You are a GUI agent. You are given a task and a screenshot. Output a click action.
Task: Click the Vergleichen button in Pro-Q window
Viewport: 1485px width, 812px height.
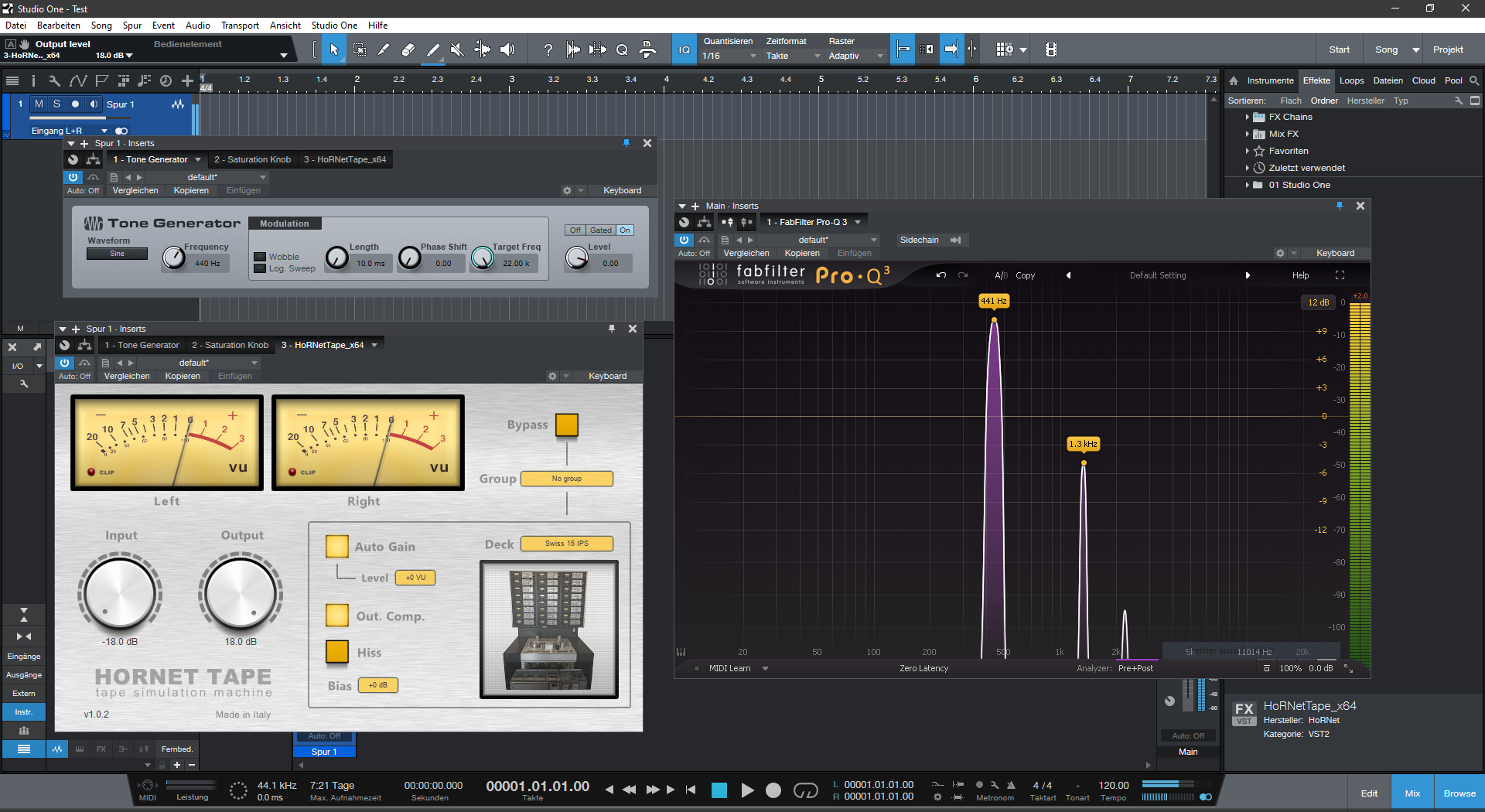click(746, 253)
